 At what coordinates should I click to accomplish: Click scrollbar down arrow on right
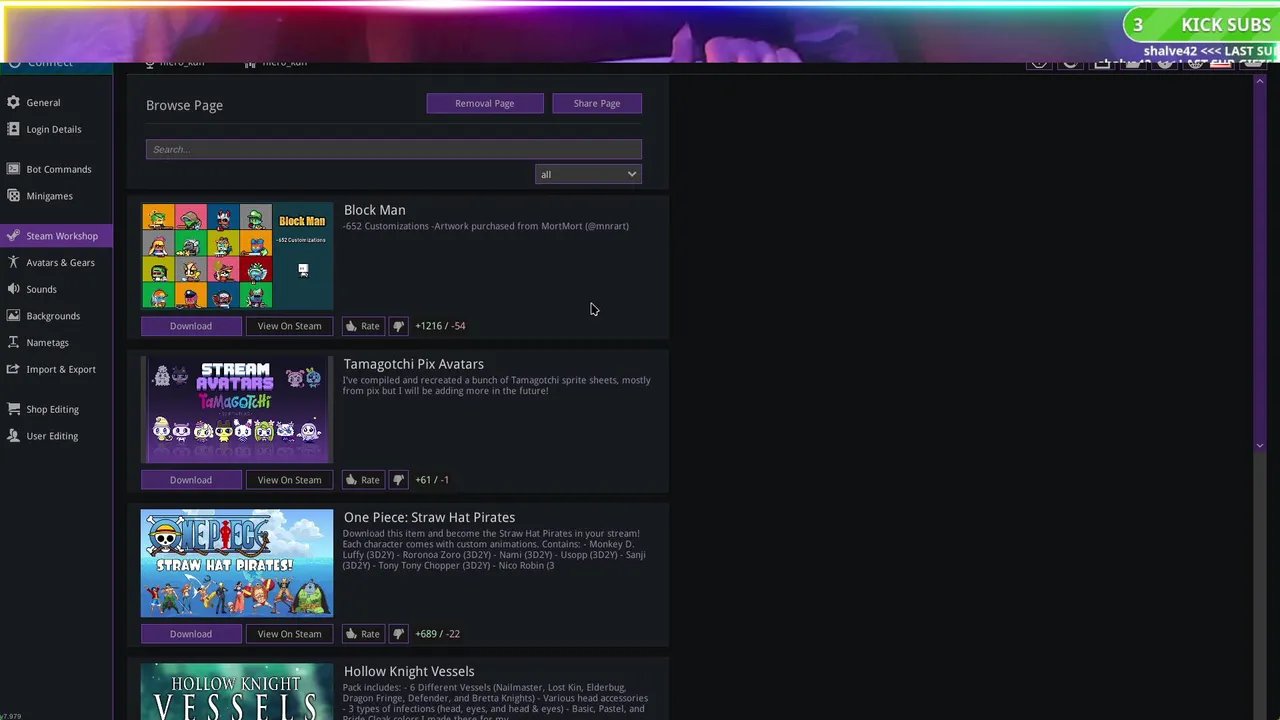pyautogui.click(x=1260, y=445)
